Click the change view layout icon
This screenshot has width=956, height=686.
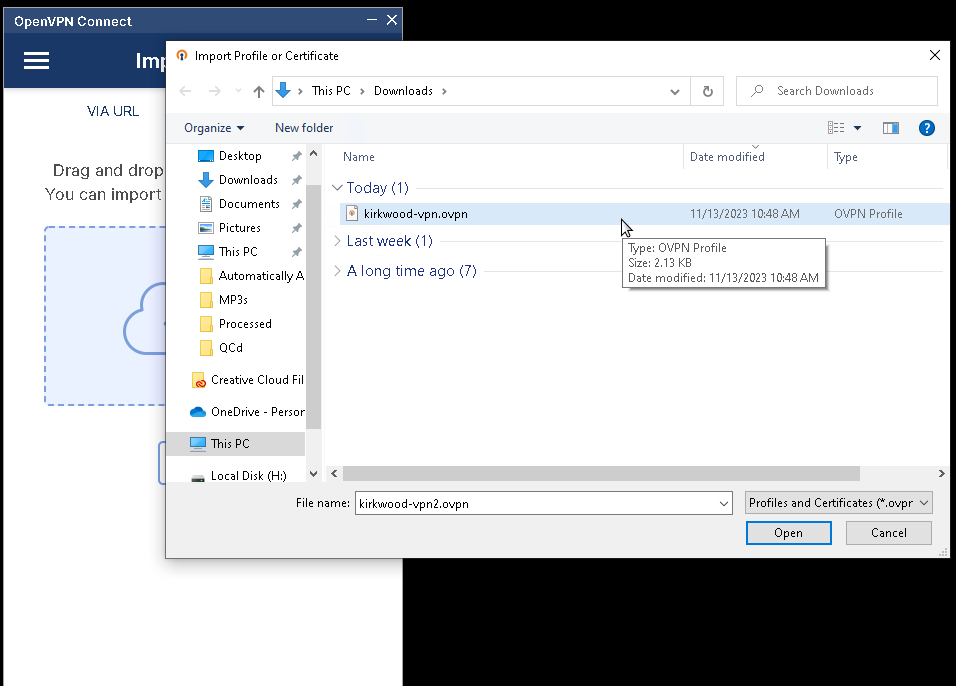pyautogui.click(x=836, y=128)
